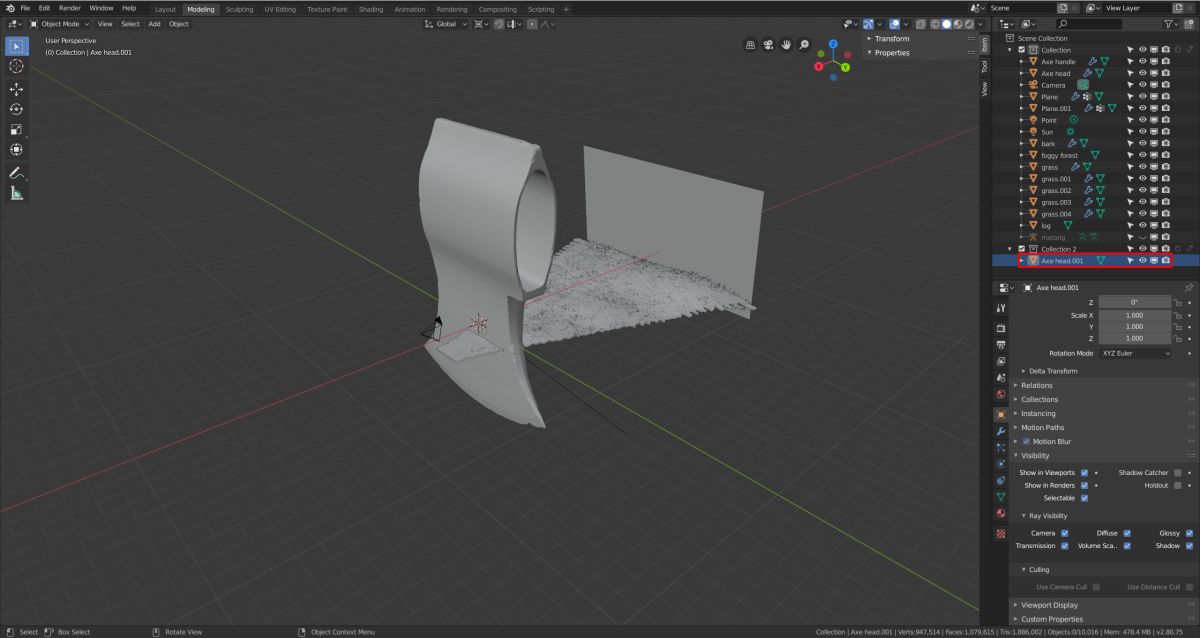Screen dimensions: 1200x638
Task: Uncheck Glossy ray visibility
Action: [1189, 533]
